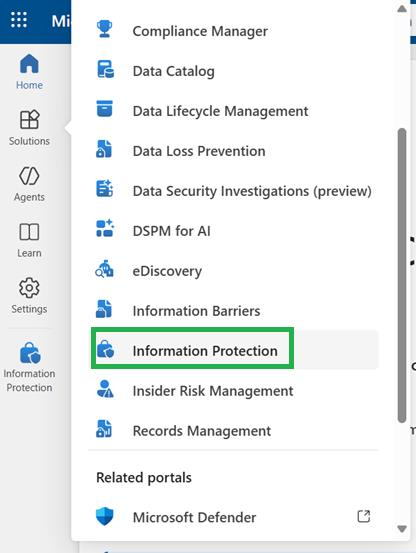Click the Compliance Manager trophy icon
The image size is (416, 553).
(104, 30)
